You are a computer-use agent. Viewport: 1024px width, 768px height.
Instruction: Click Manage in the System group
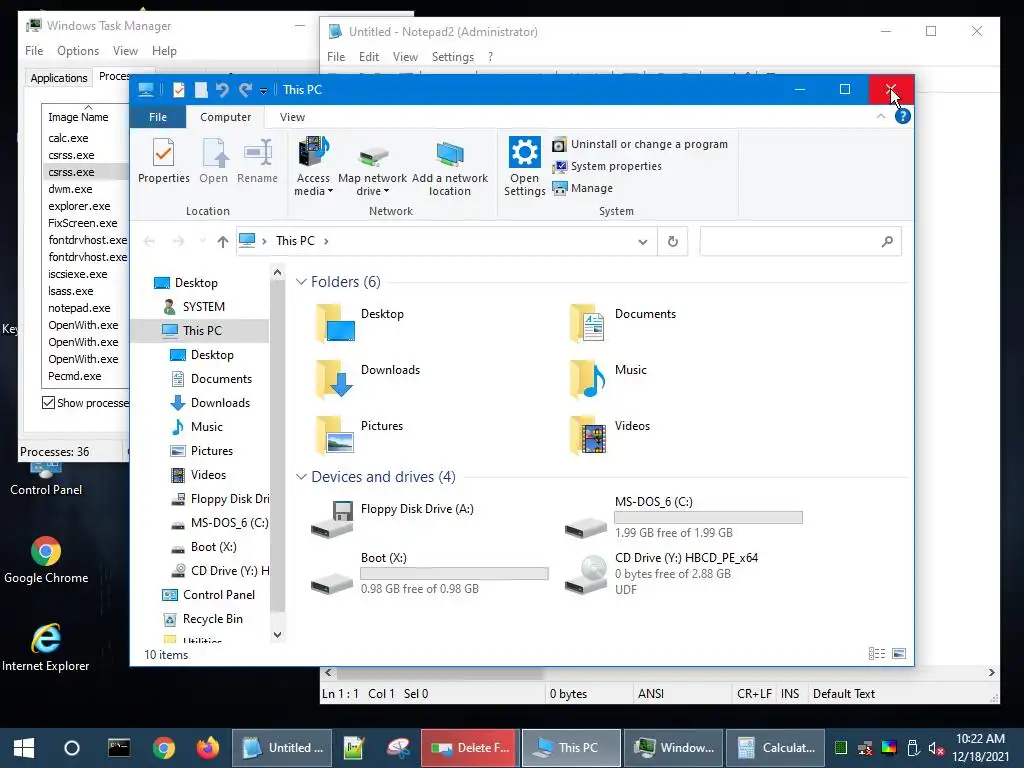[x=583, y=188]
